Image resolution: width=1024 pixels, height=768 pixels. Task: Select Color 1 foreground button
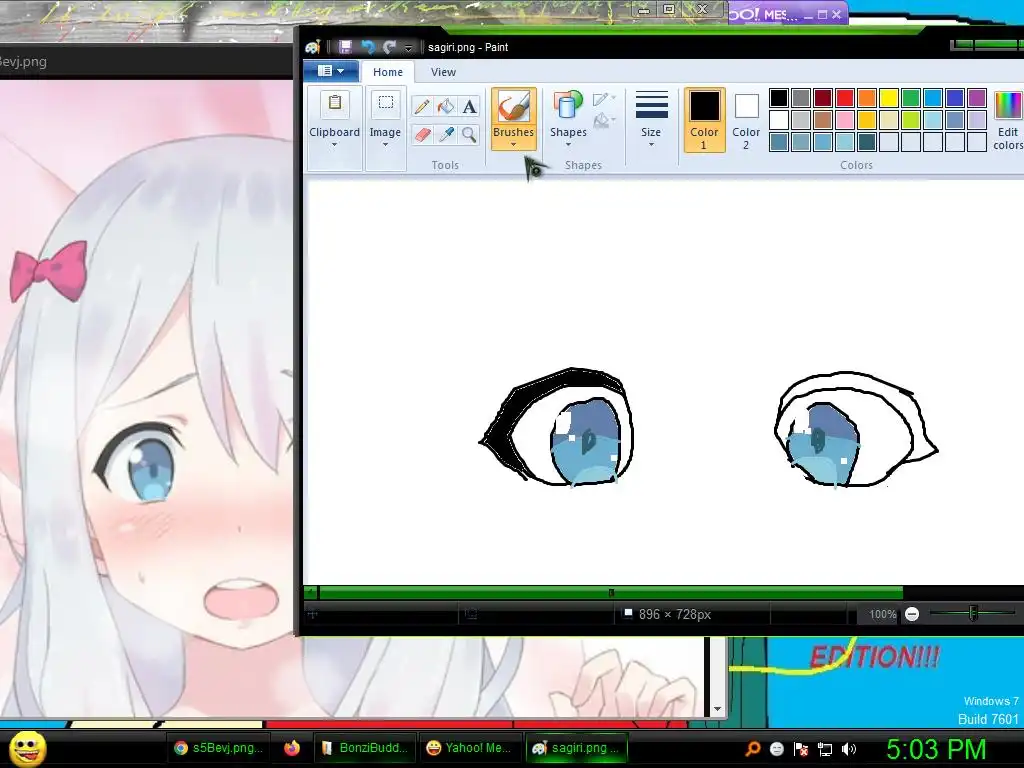click(704, 120)
